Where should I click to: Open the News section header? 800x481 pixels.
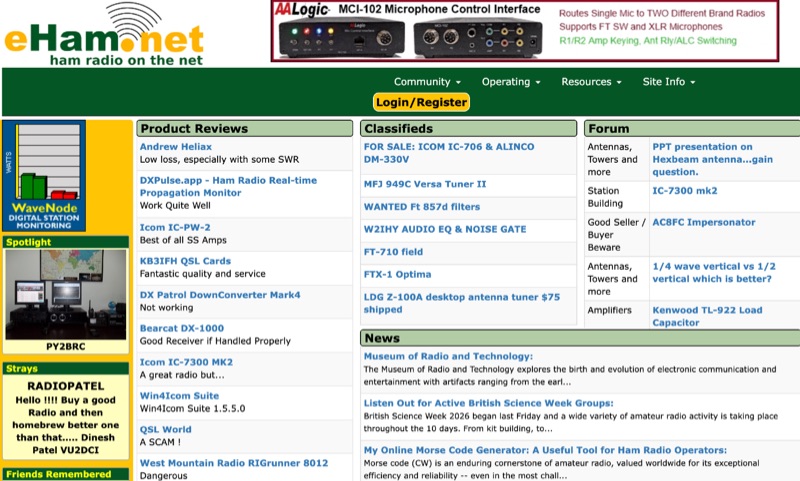(580, 338)
